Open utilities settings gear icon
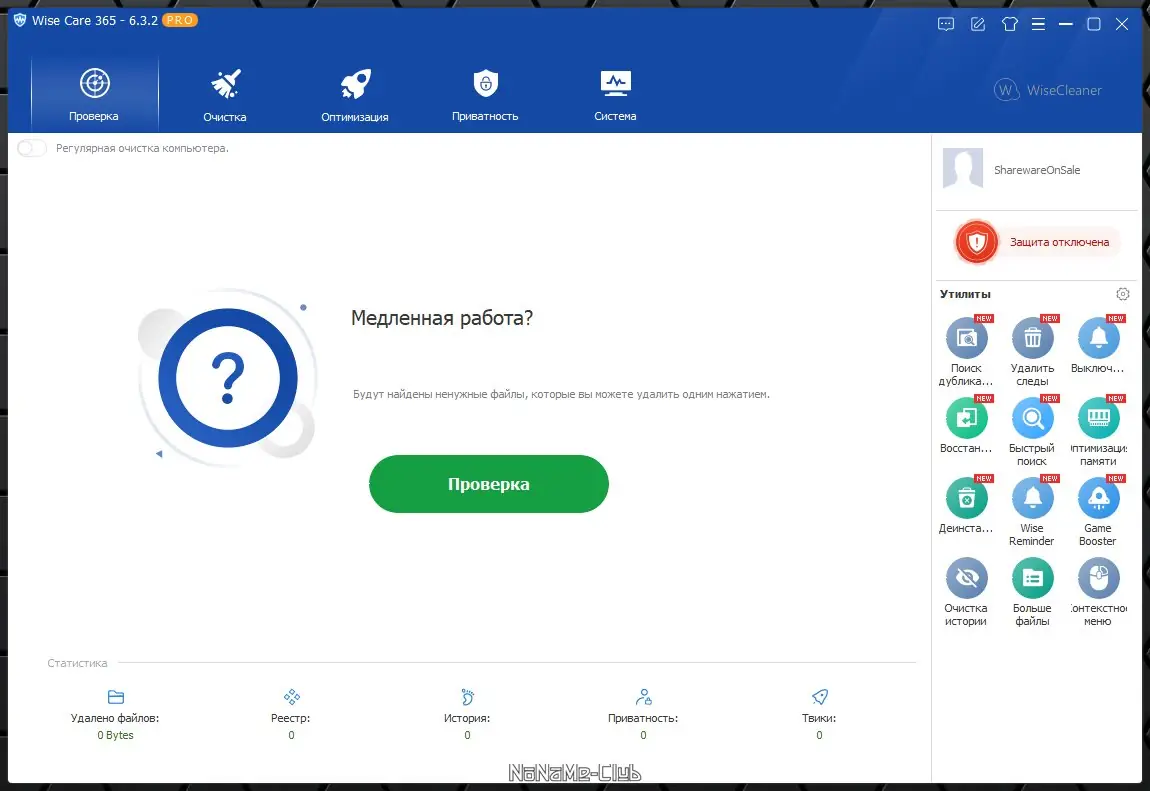Viewport: 1150px width, 791px height. [1122, 293]
